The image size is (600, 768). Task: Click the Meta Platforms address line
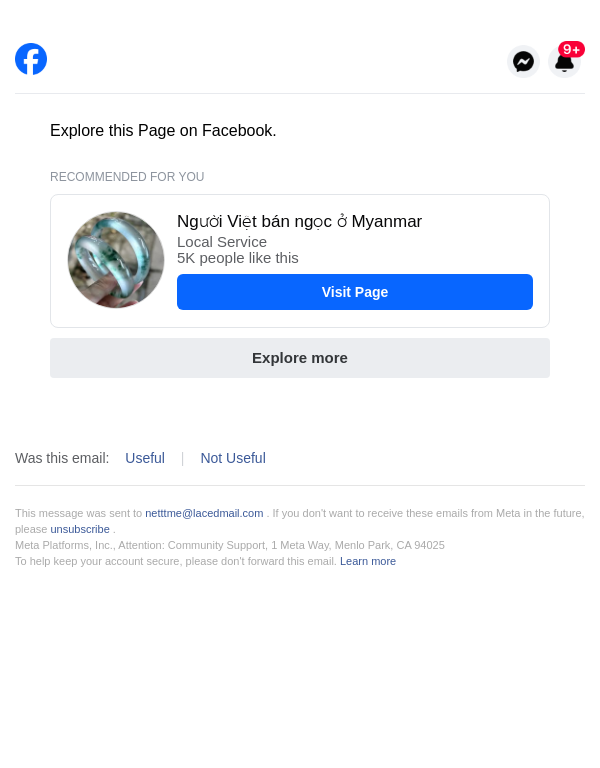tap(230, 545)
